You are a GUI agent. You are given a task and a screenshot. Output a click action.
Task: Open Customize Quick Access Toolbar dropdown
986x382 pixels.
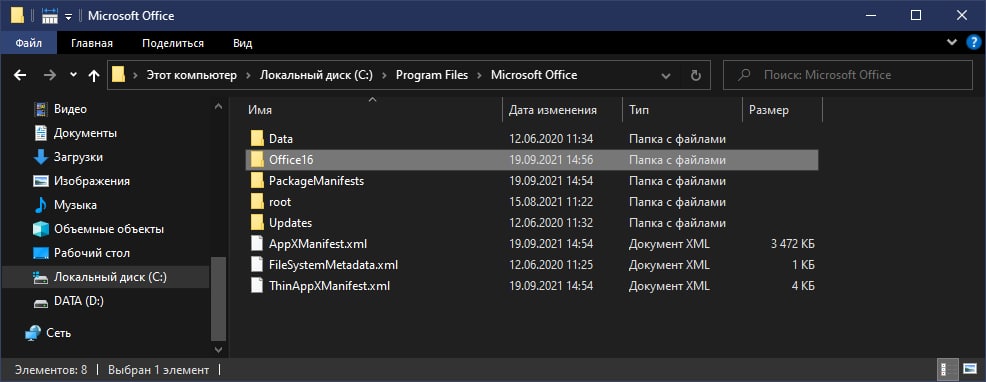[x=69, y=16]
